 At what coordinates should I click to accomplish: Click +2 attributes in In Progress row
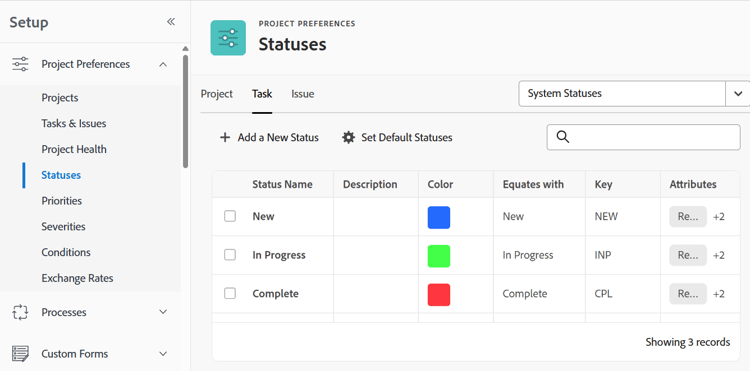click(x=719, y=256)
